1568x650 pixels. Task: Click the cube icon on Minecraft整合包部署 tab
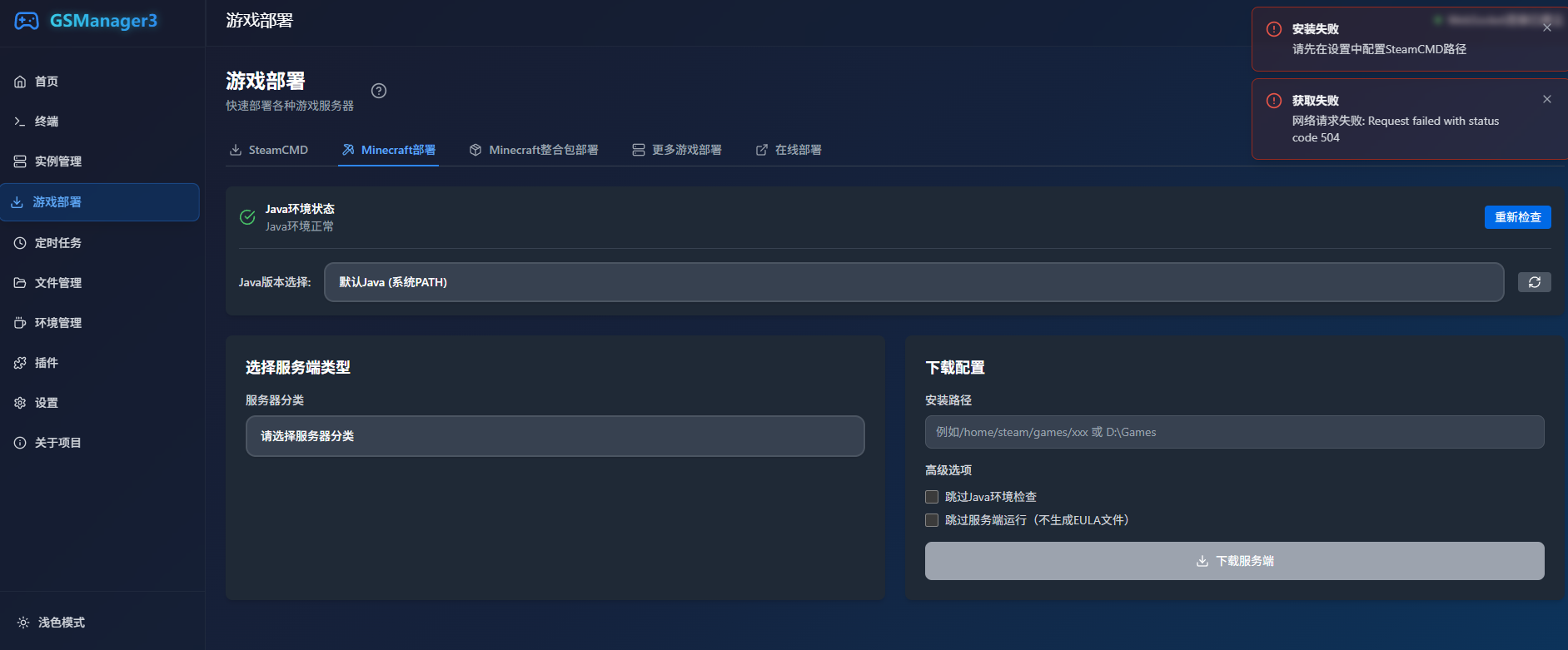coord(475,150)
